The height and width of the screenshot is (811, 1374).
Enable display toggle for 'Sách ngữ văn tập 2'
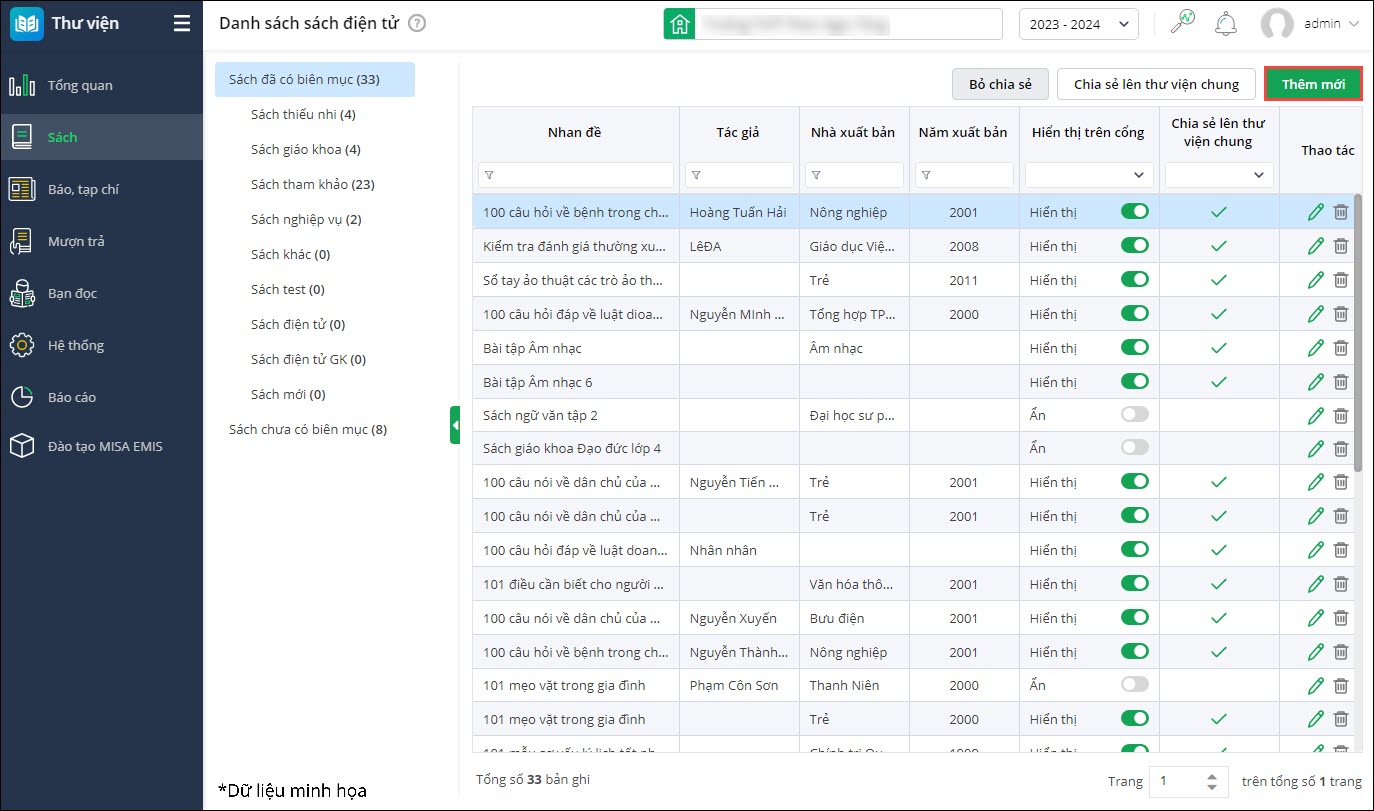(x=1134, y=415)
